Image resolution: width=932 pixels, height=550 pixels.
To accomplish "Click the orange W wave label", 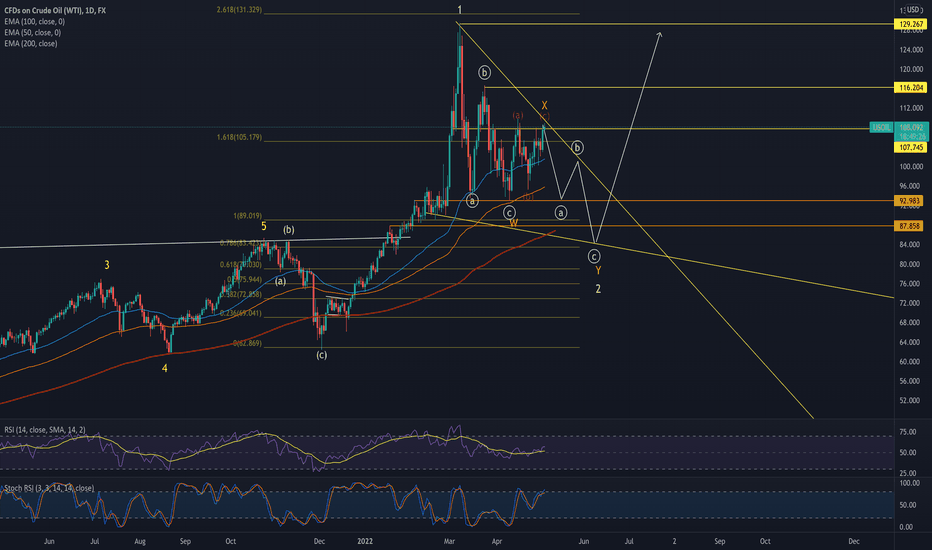I will (x=514, y=223).
